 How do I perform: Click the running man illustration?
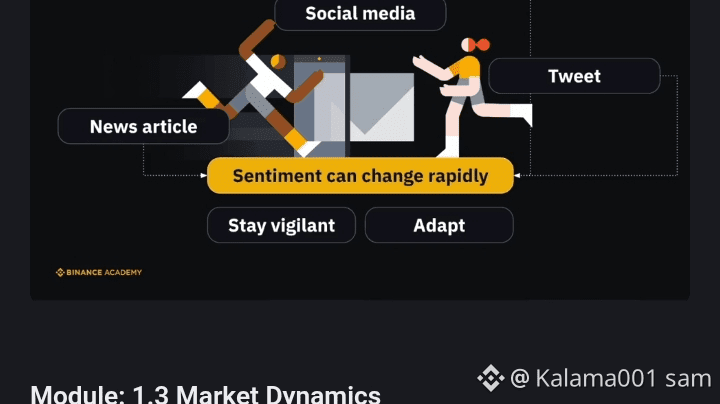pos(255,88)
